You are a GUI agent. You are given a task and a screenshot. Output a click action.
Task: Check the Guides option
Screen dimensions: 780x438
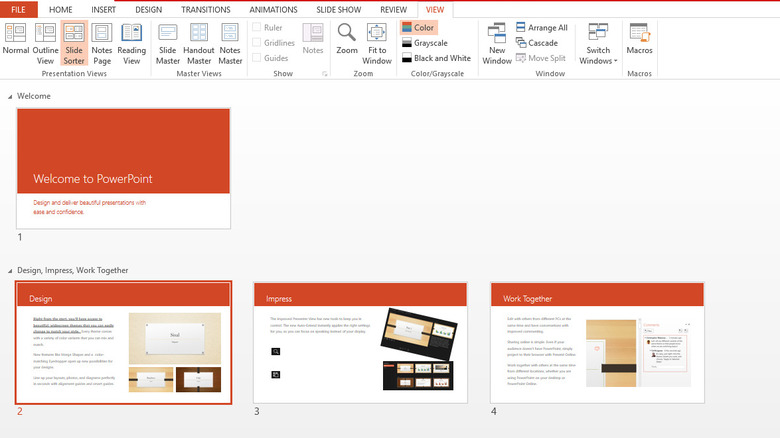[x=257, y=58]
